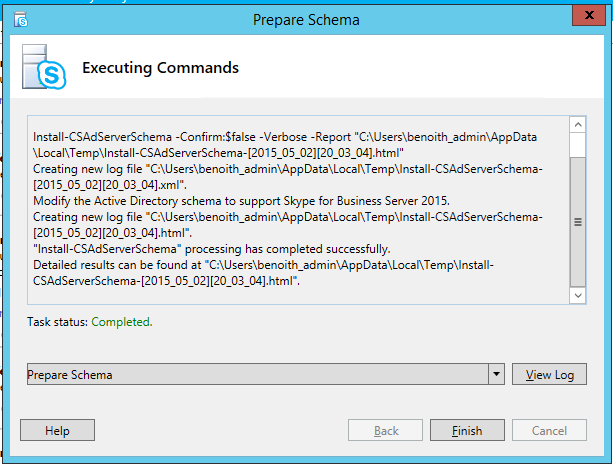Click the output log scrollbar up arrow
Screen dimensions: 613x464
pyautogui.click(x=577, y=125)
